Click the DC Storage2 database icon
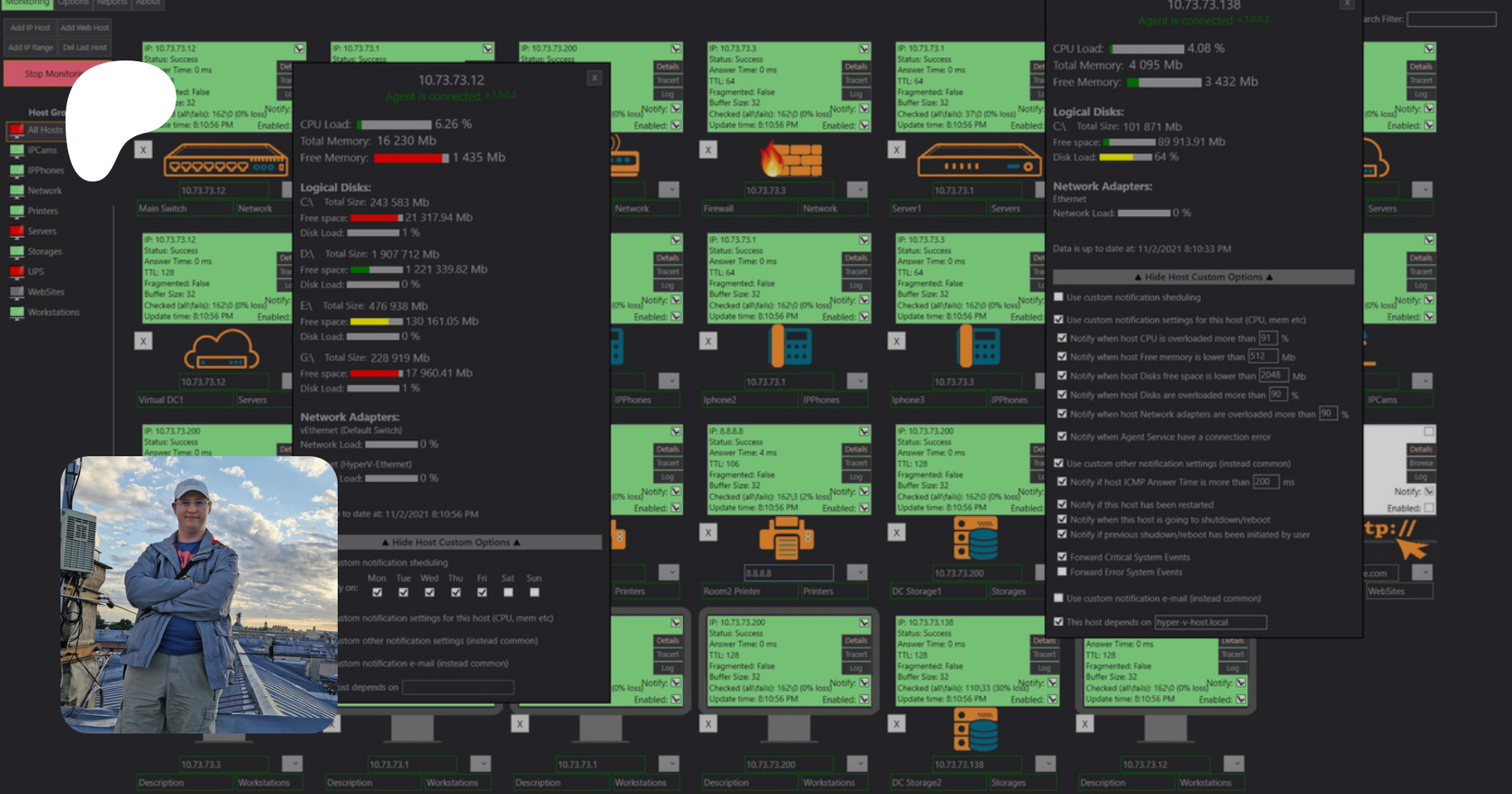 tap(975, 729)
